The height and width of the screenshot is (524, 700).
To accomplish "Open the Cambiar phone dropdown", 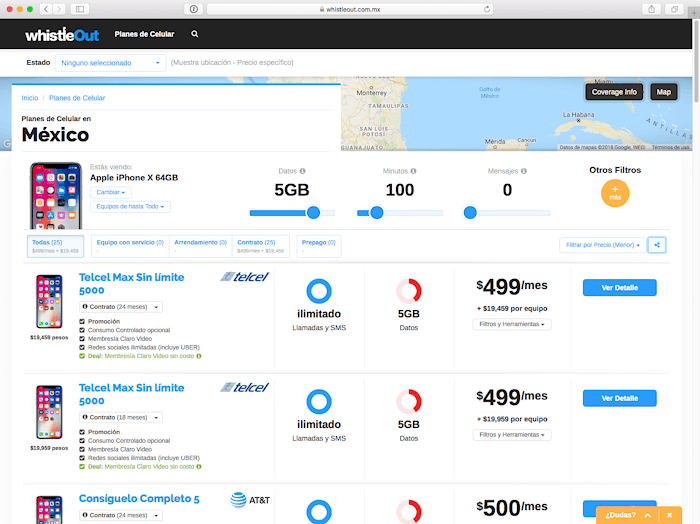I will (x=111, y=192).
